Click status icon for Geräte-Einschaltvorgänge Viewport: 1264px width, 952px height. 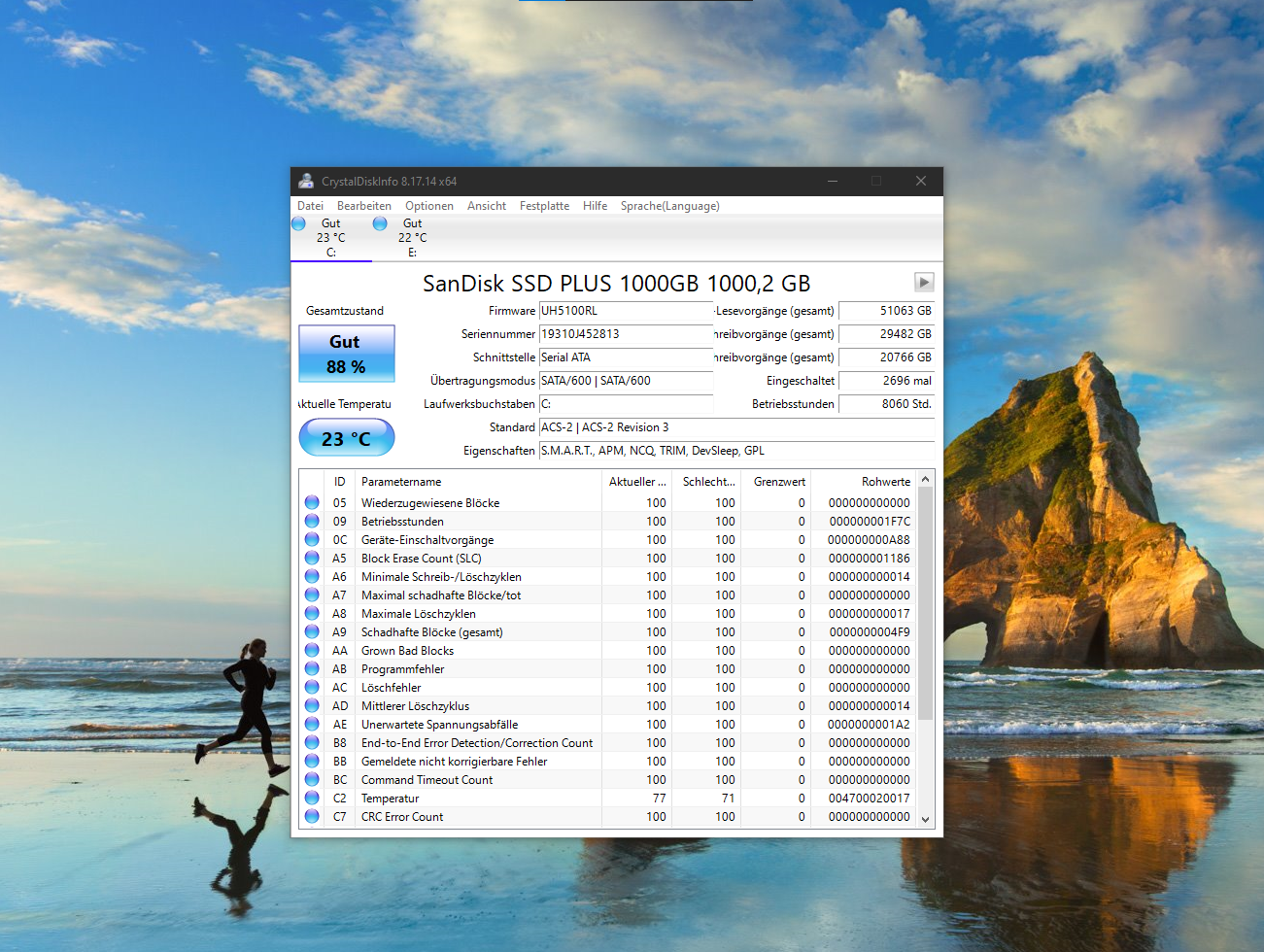(x=312, y=539)
